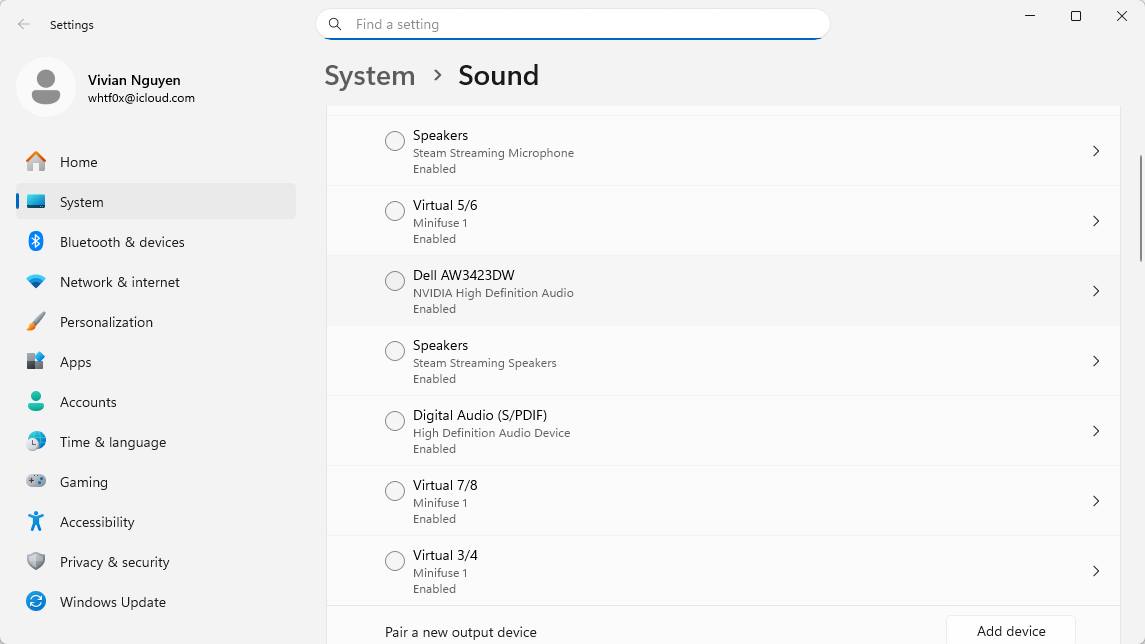Open Virtual 7/8 properties chevron
The height and width of the screenshot is (644, 1145).
pos(1096,501)
